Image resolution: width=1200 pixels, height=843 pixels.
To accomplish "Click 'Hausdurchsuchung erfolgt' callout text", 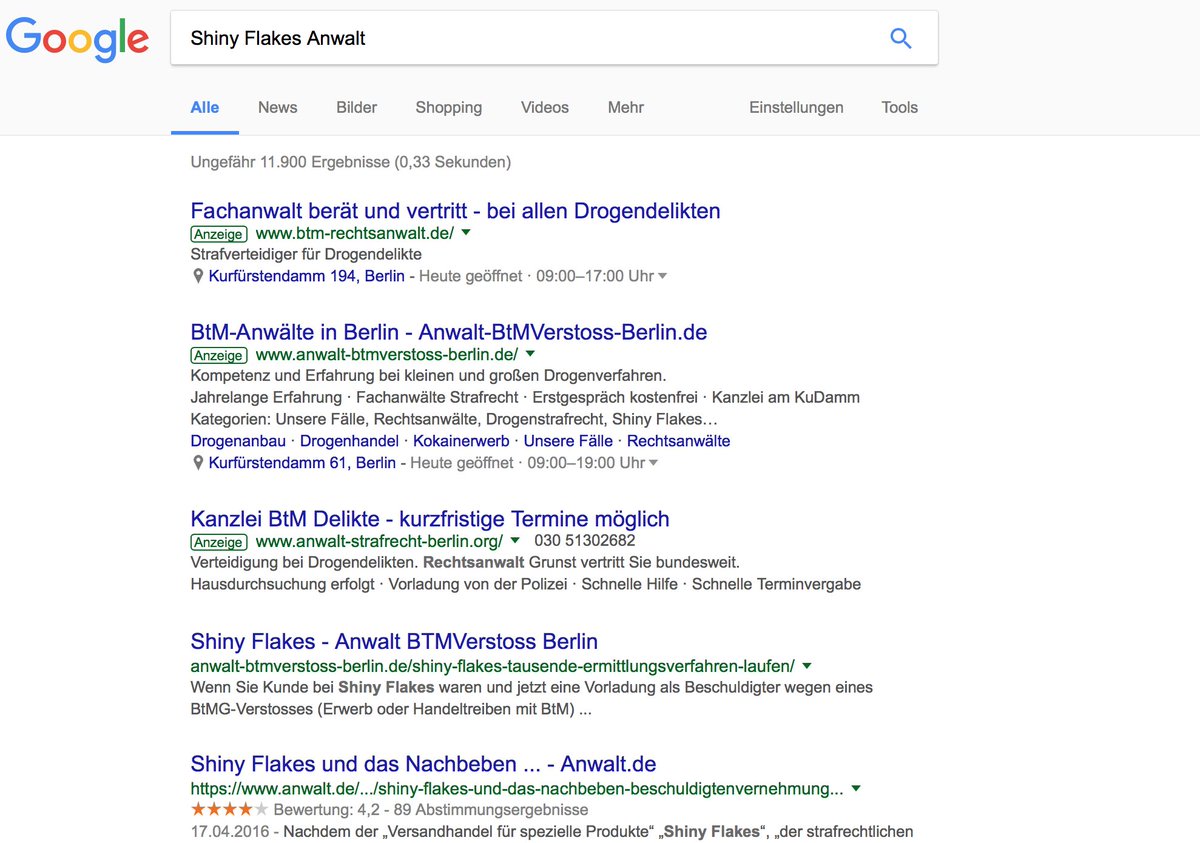I will [282, 584].
